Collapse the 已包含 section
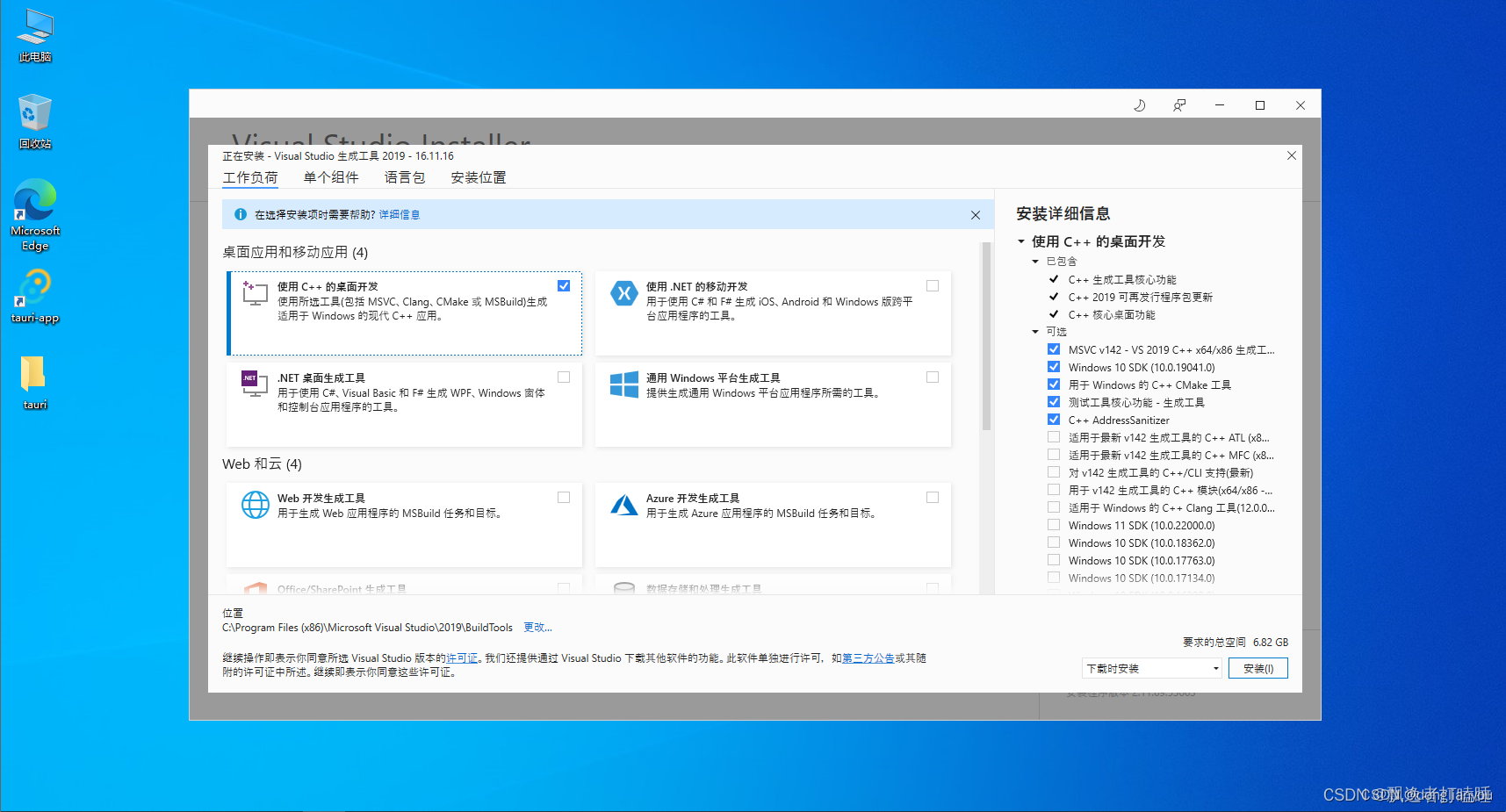This screenshot has height=812, width=1506. (1034, 261)
